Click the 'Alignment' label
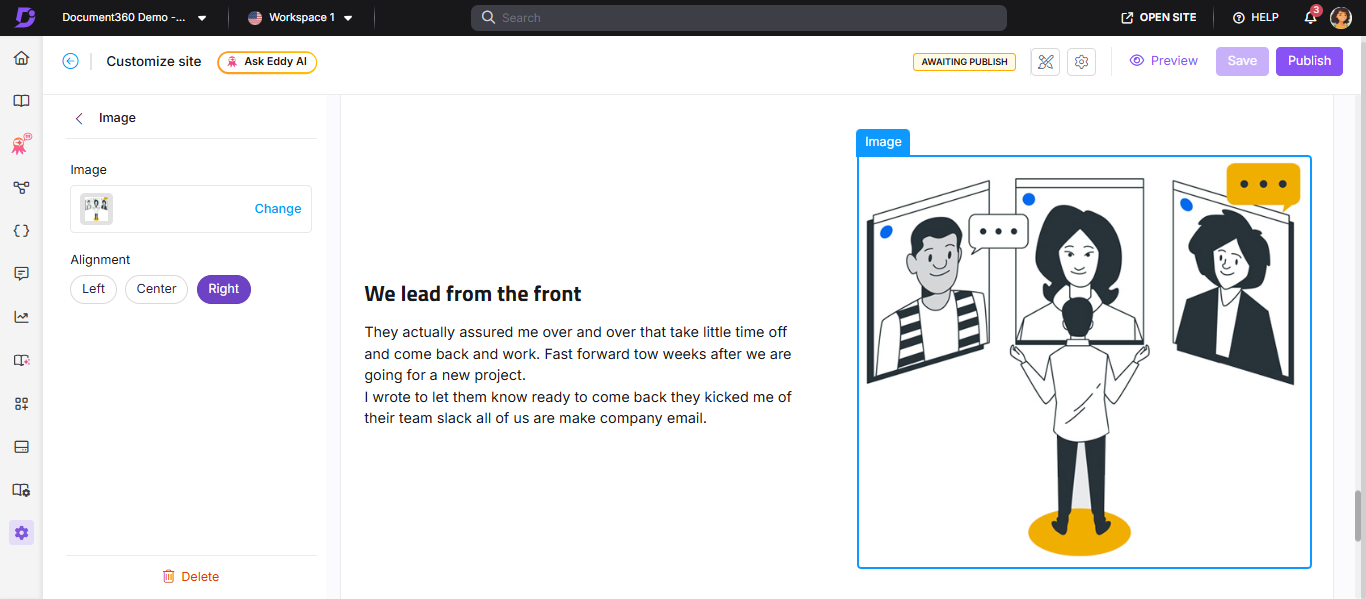Image resolution: width=1366 pixels, height=599 pixels. [x=100, y=260]
